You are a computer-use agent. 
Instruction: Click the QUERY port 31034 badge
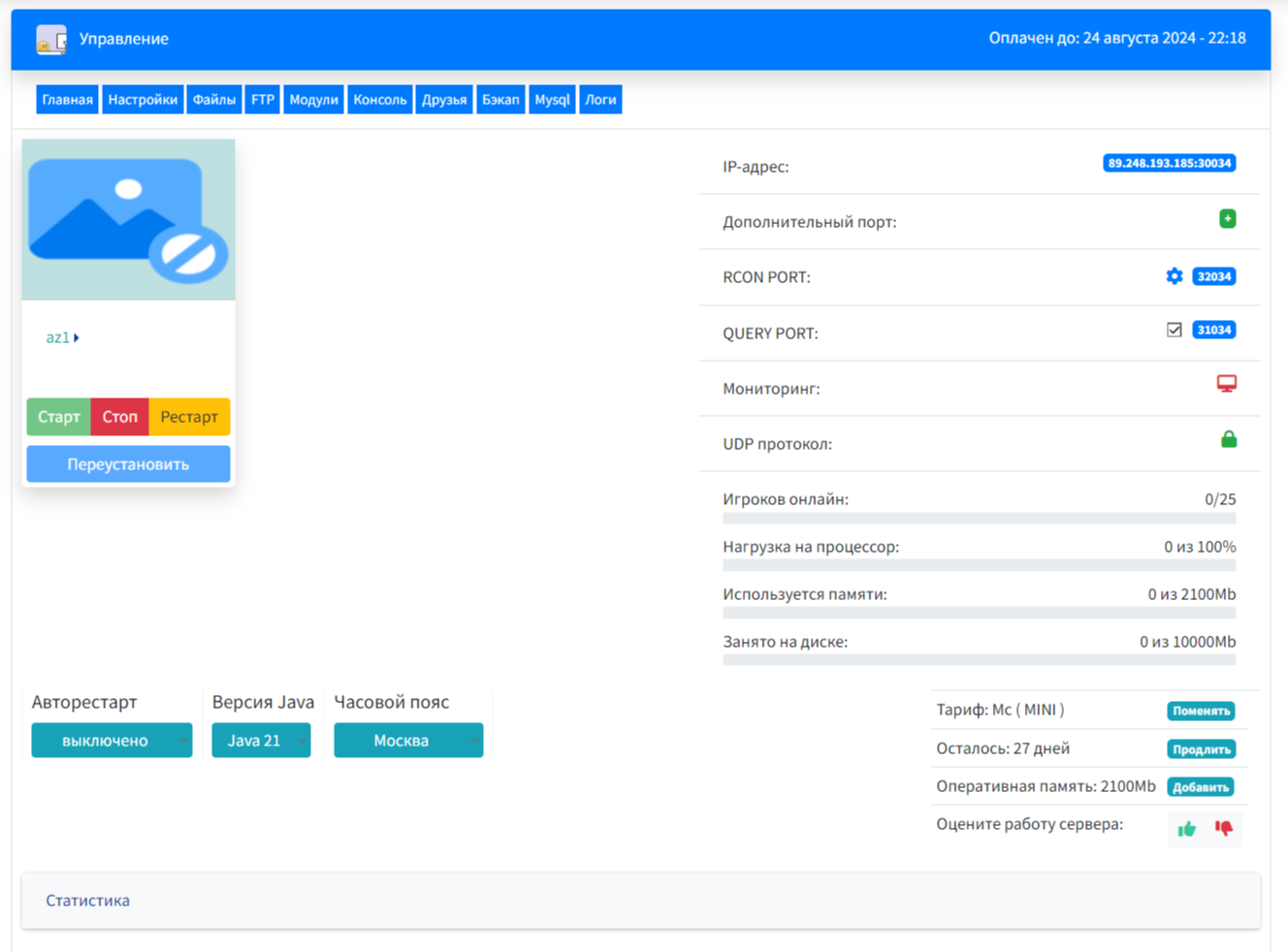[x=1213, y=330]
